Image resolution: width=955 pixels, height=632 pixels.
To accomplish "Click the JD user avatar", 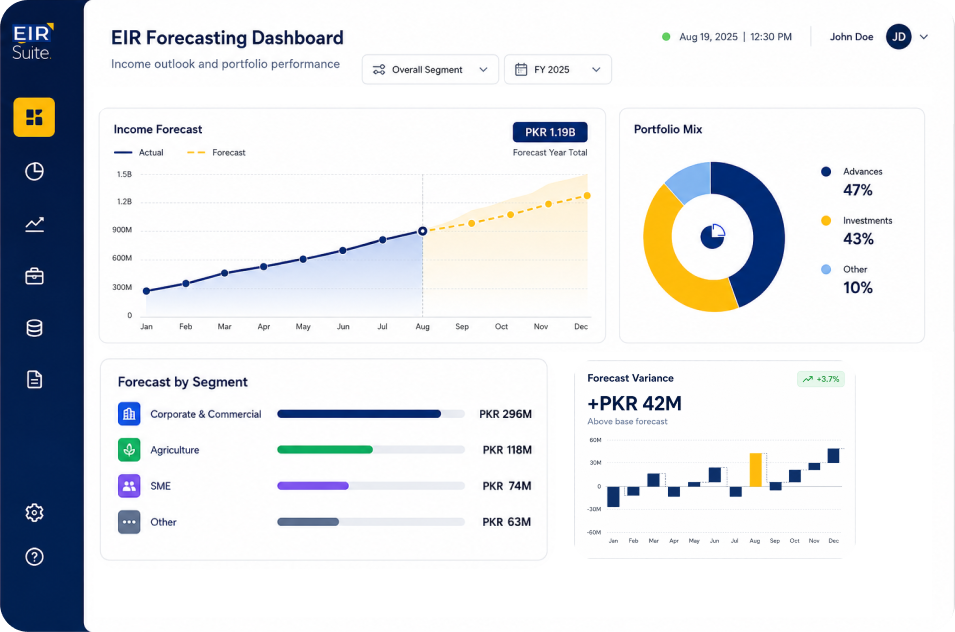I will coord(898,37).
